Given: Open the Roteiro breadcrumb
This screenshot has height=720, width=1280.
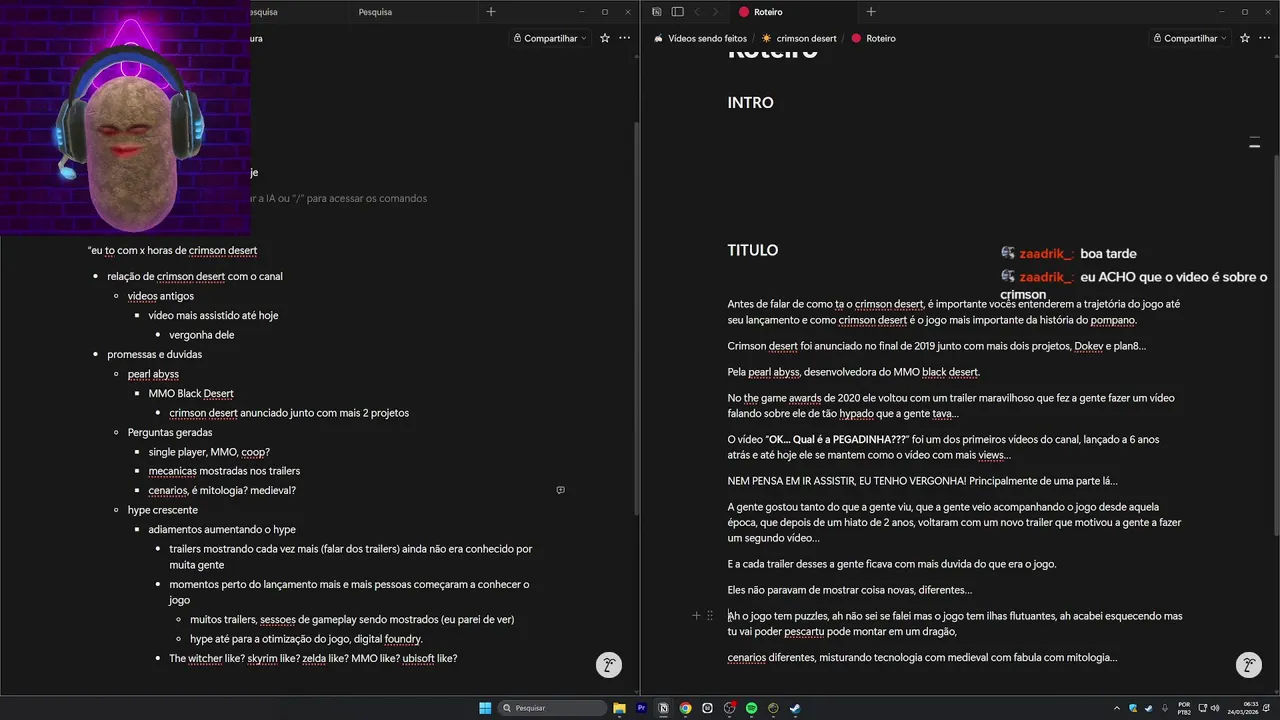Looking at the screenshot, I should pyautogui.click(x=874, y=38).
